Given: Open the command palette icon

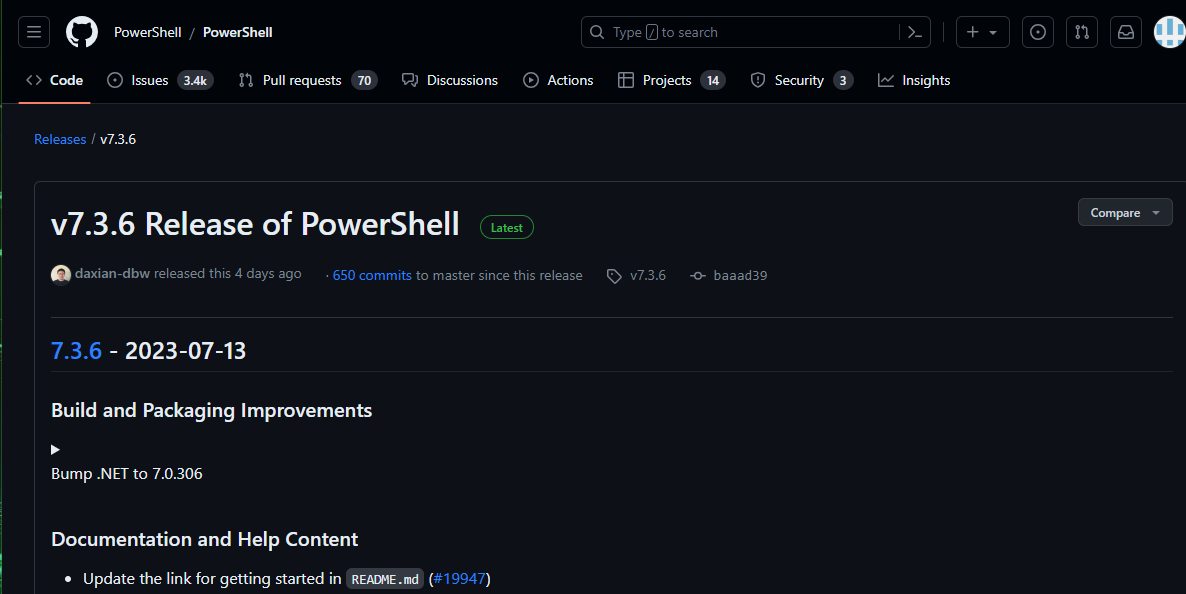Looking at the screenshot, I should [914, 32].
